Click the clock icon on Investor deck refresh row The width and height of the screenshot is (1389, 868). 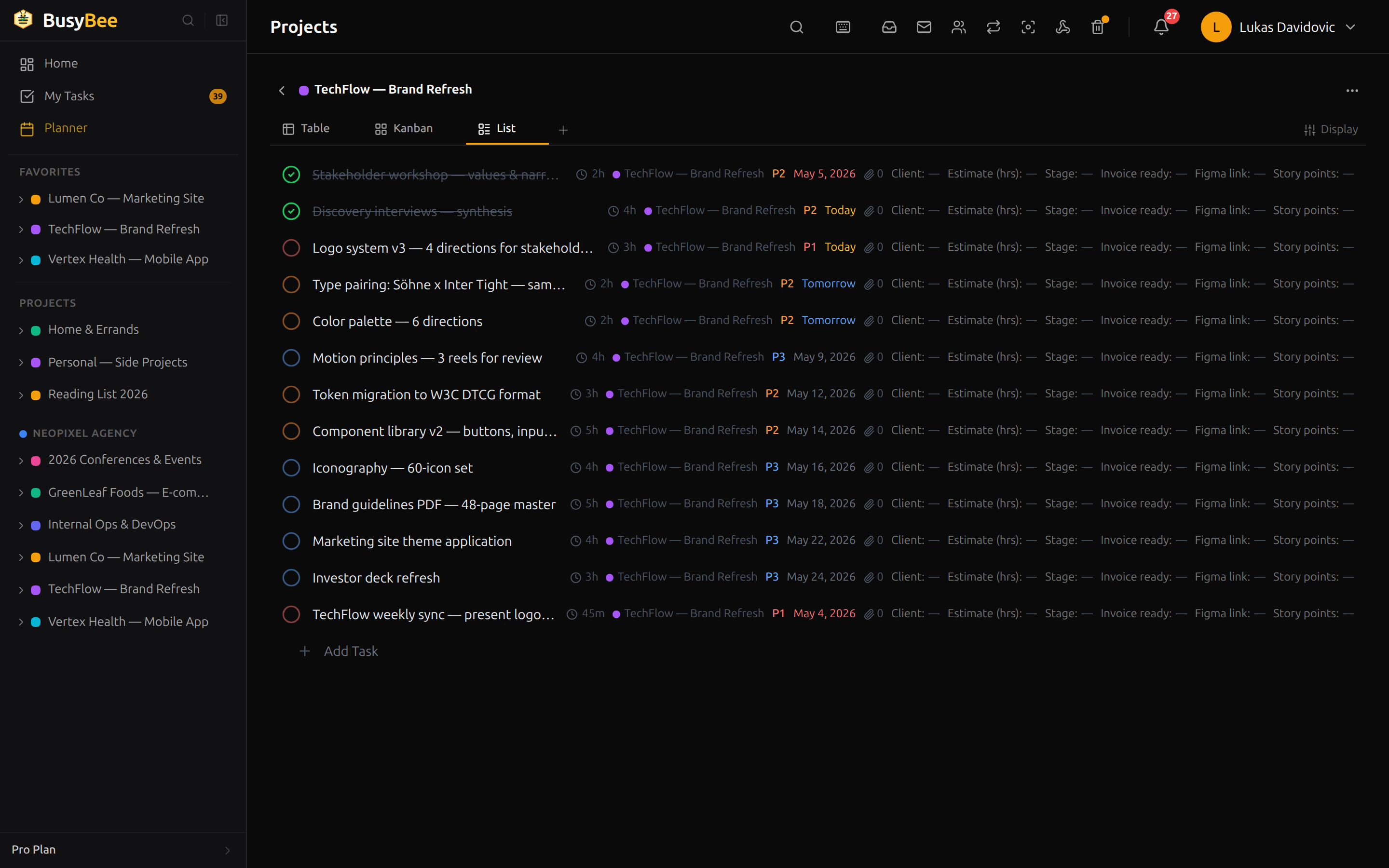(x=576, y=578)
